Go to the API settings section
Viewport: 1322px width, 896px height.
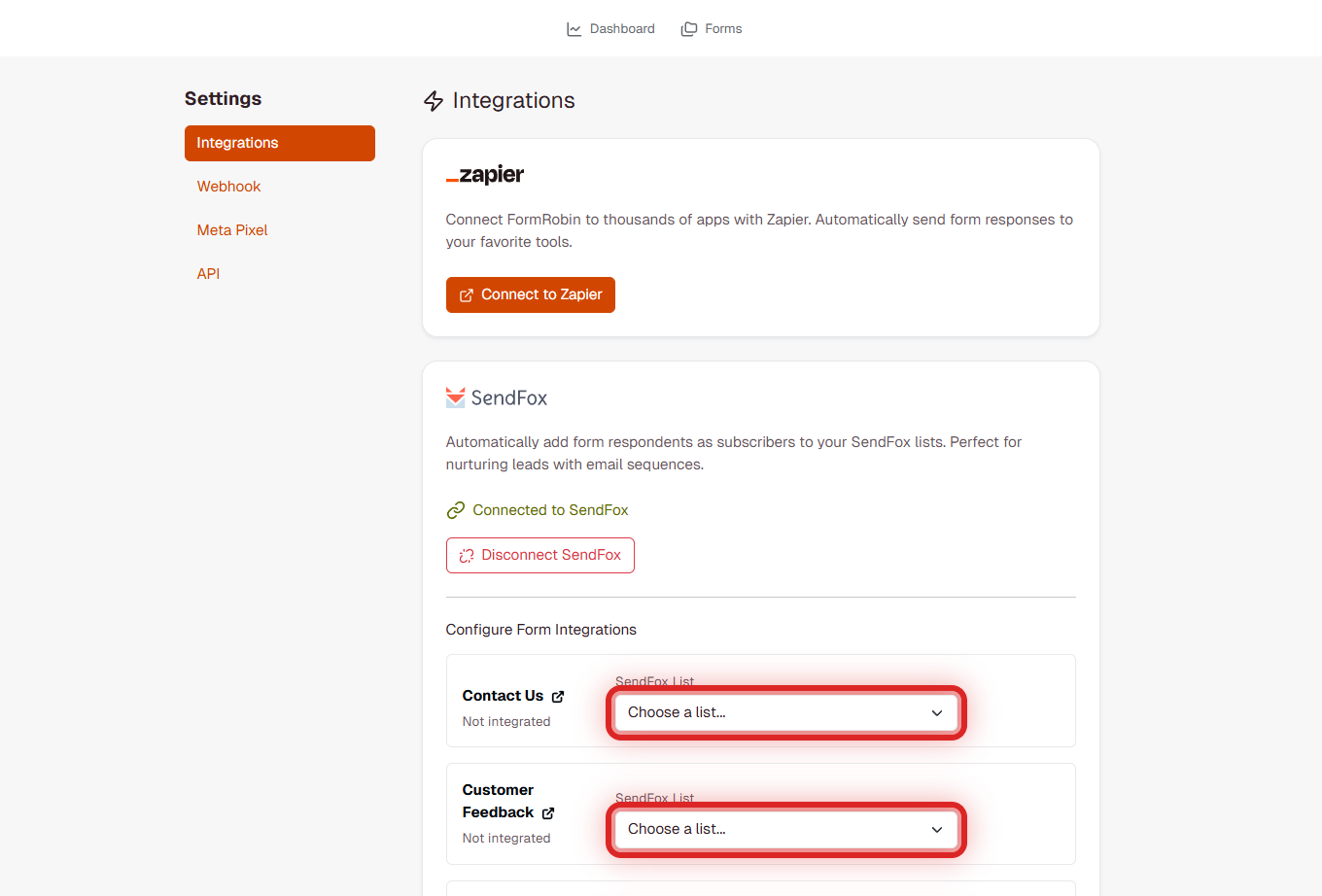(208, 273)
